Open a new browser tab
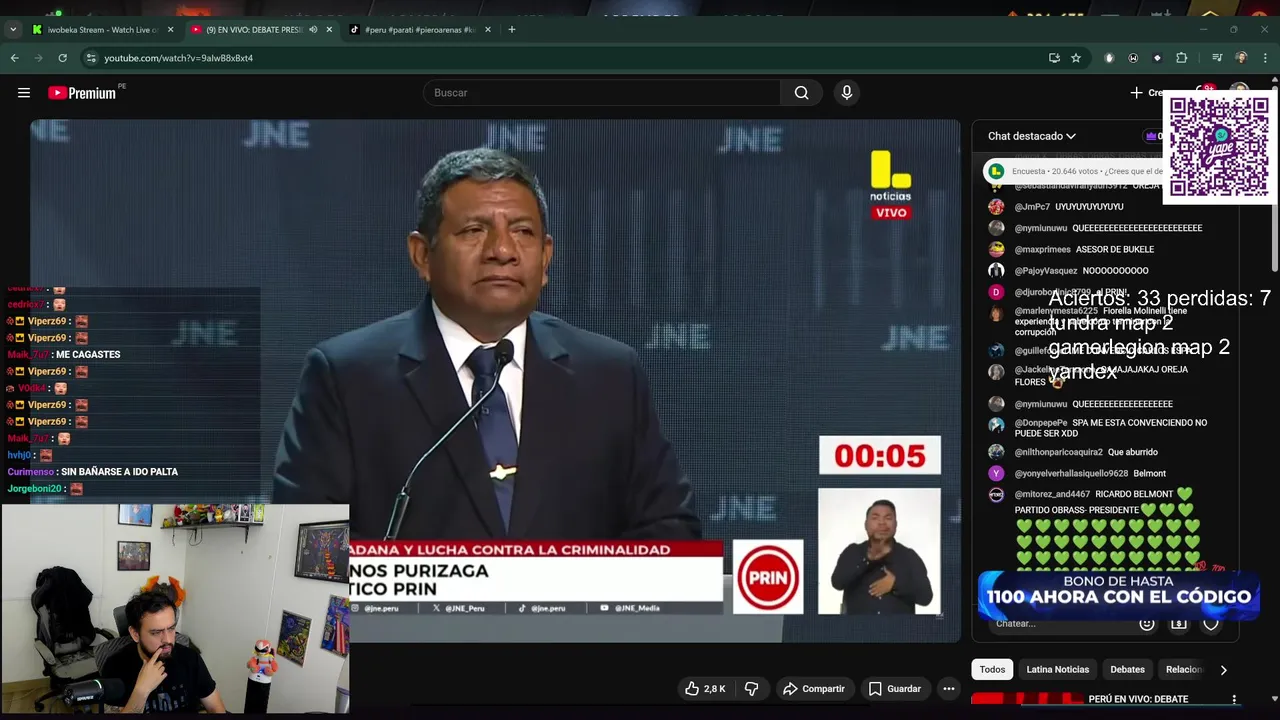Screen dimensions: 1280x720 click(512, 30)
